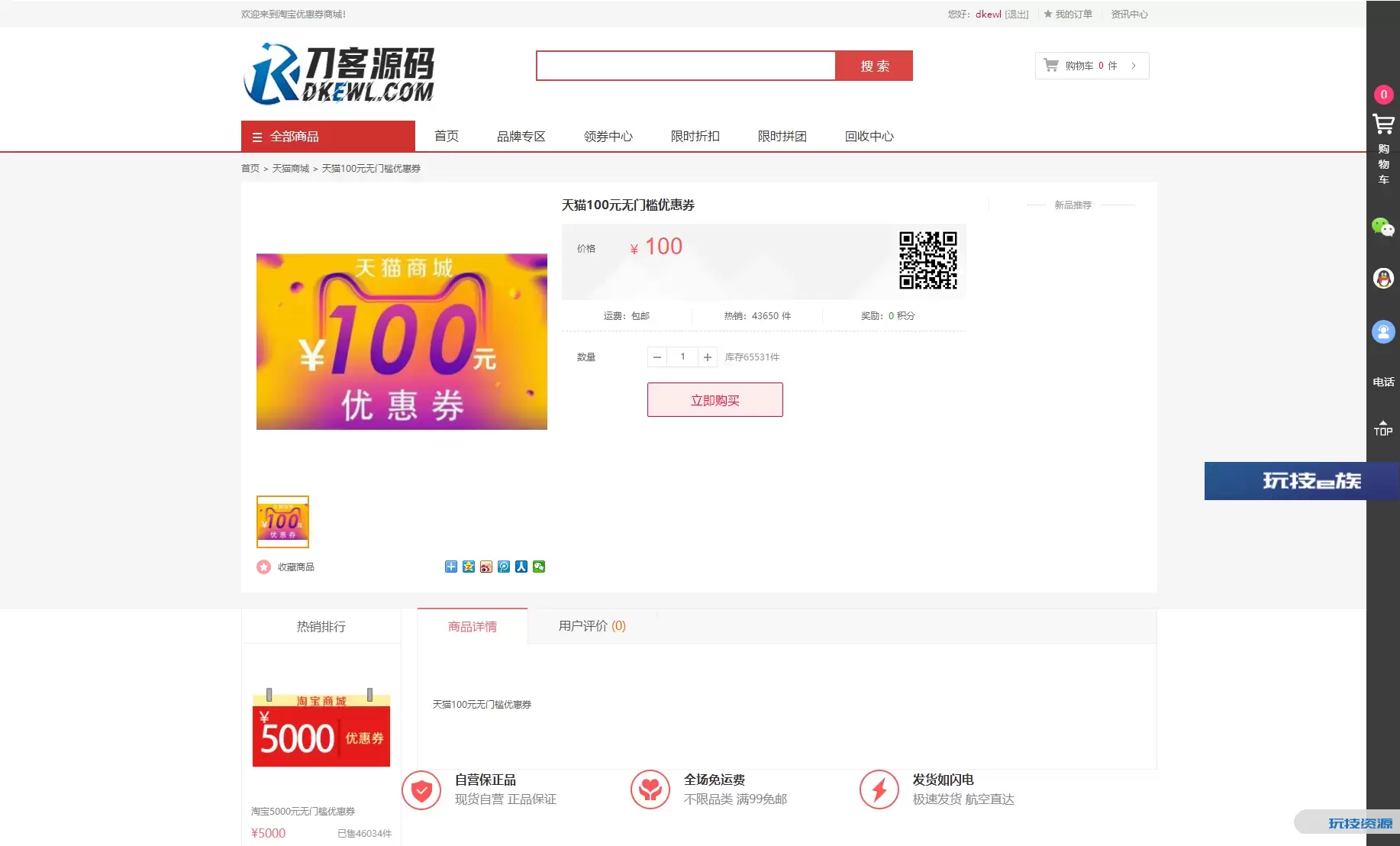Click the 立即购买 buy now button
1400x846 pixels.
point(715,400)
